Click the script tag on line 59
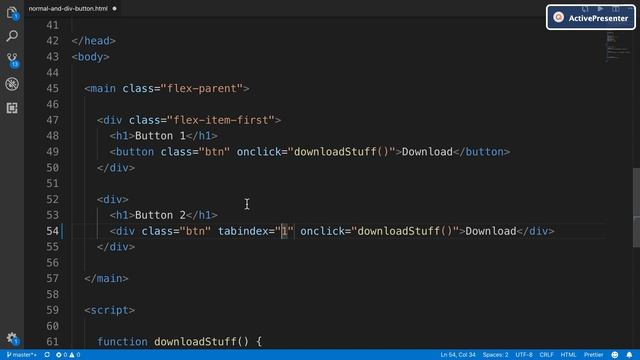640x360 pixels. coord(109,310)
